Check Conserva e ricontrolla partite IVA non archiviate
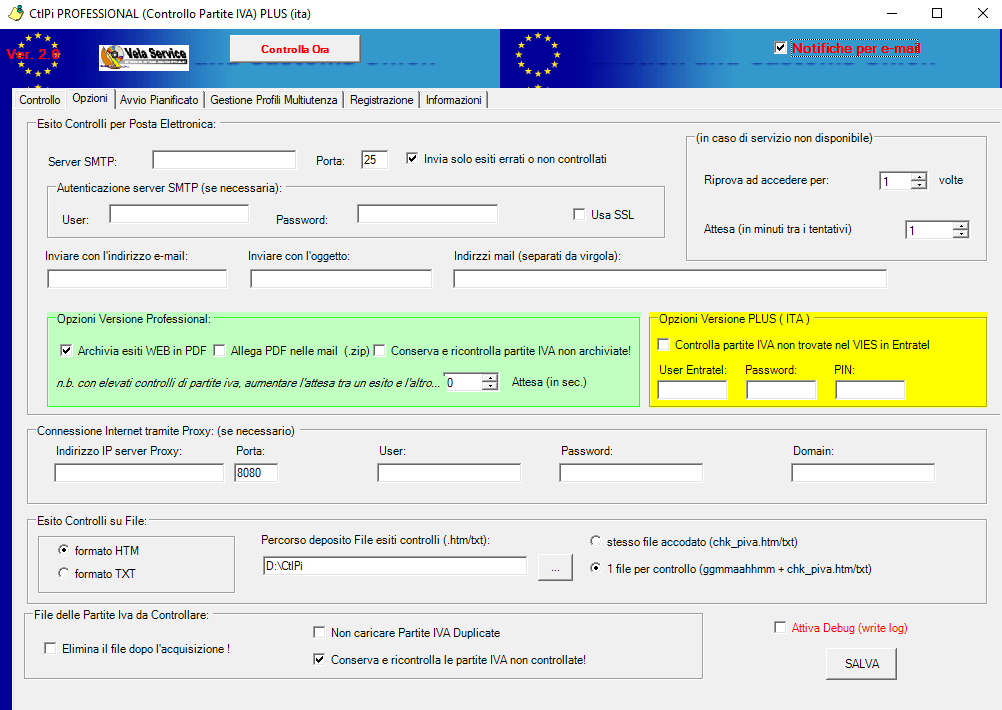 click(380, 350)
